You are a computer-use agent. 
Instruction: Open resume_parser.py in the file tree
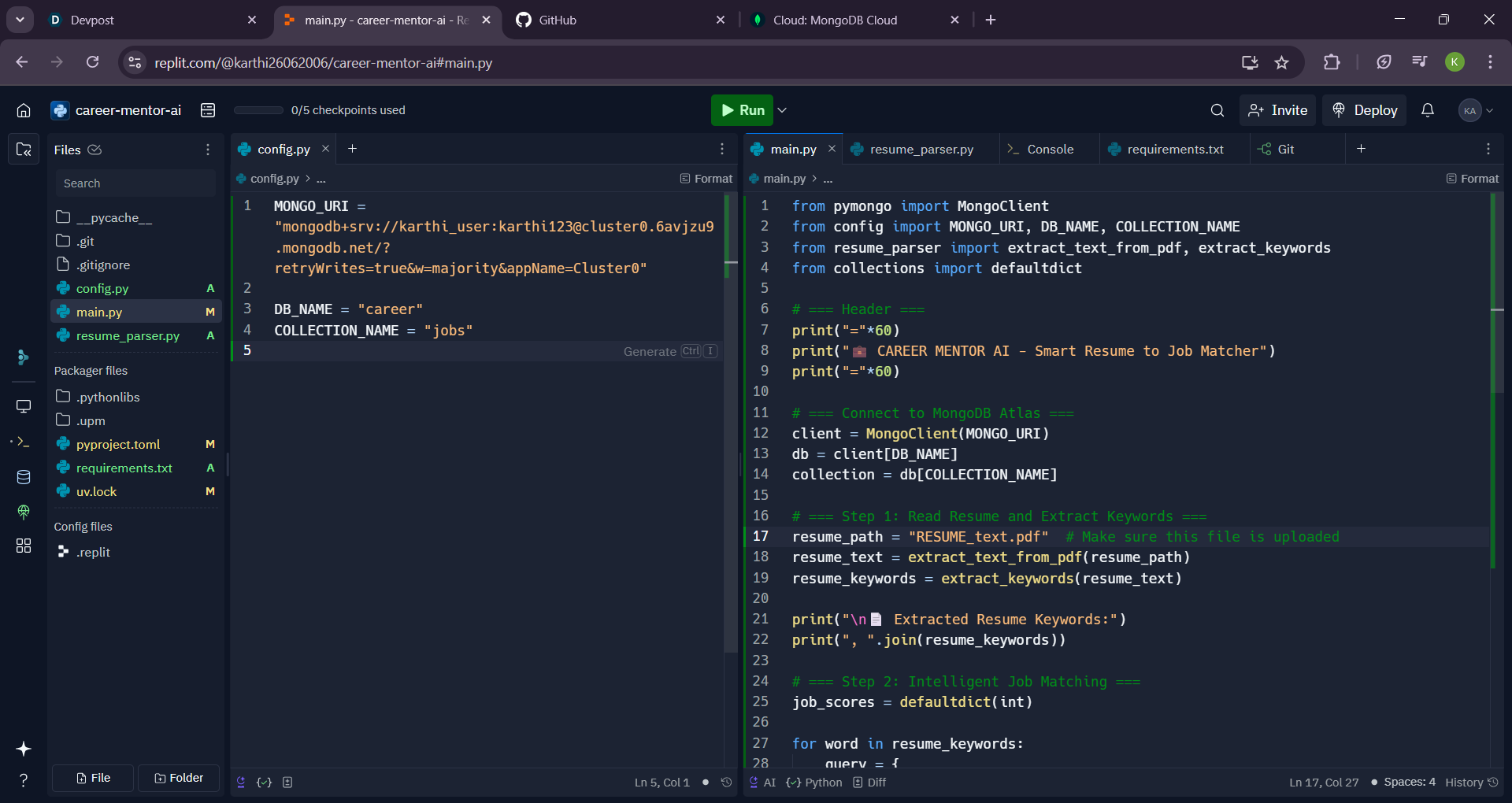[135, 335]
